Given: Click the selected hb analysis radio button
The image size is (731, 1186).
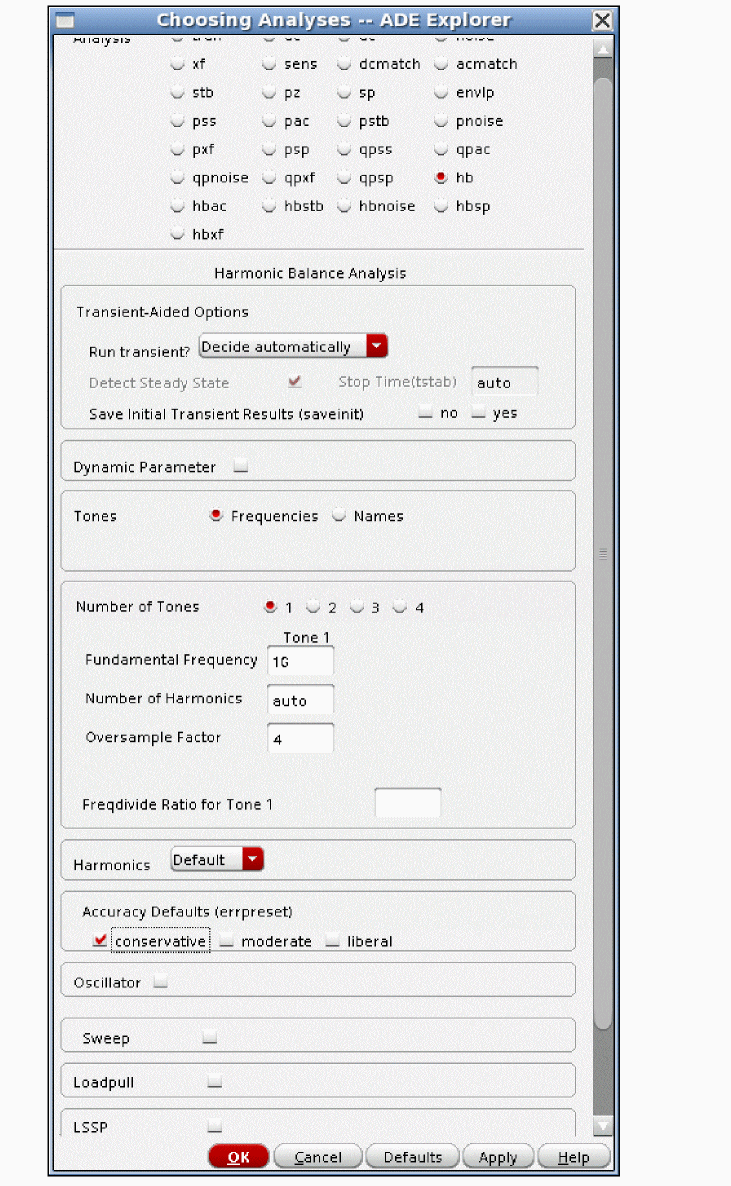Looking at the screenshot, I should click(x=440, y=177).
